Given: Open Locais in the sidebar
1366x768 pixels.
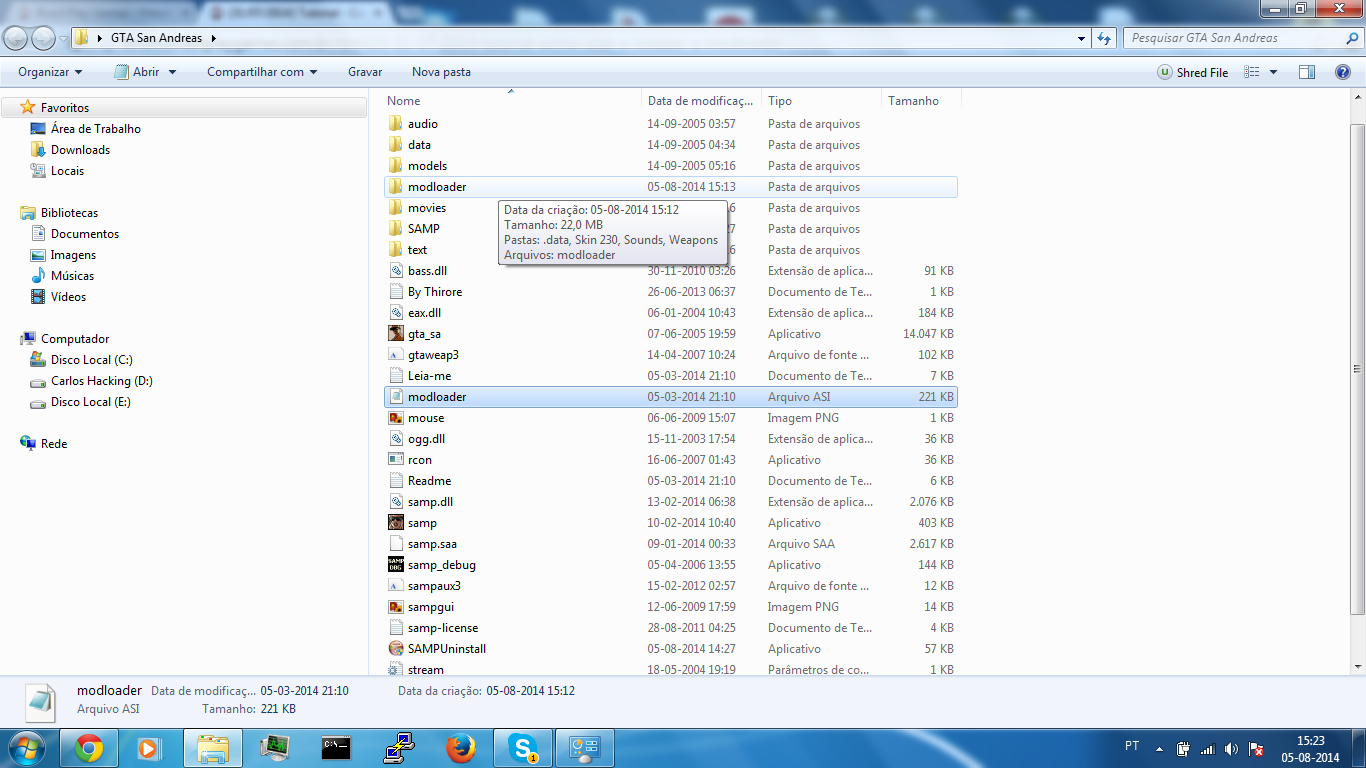Looking at the screenshot, I should [x=67, y=171].
